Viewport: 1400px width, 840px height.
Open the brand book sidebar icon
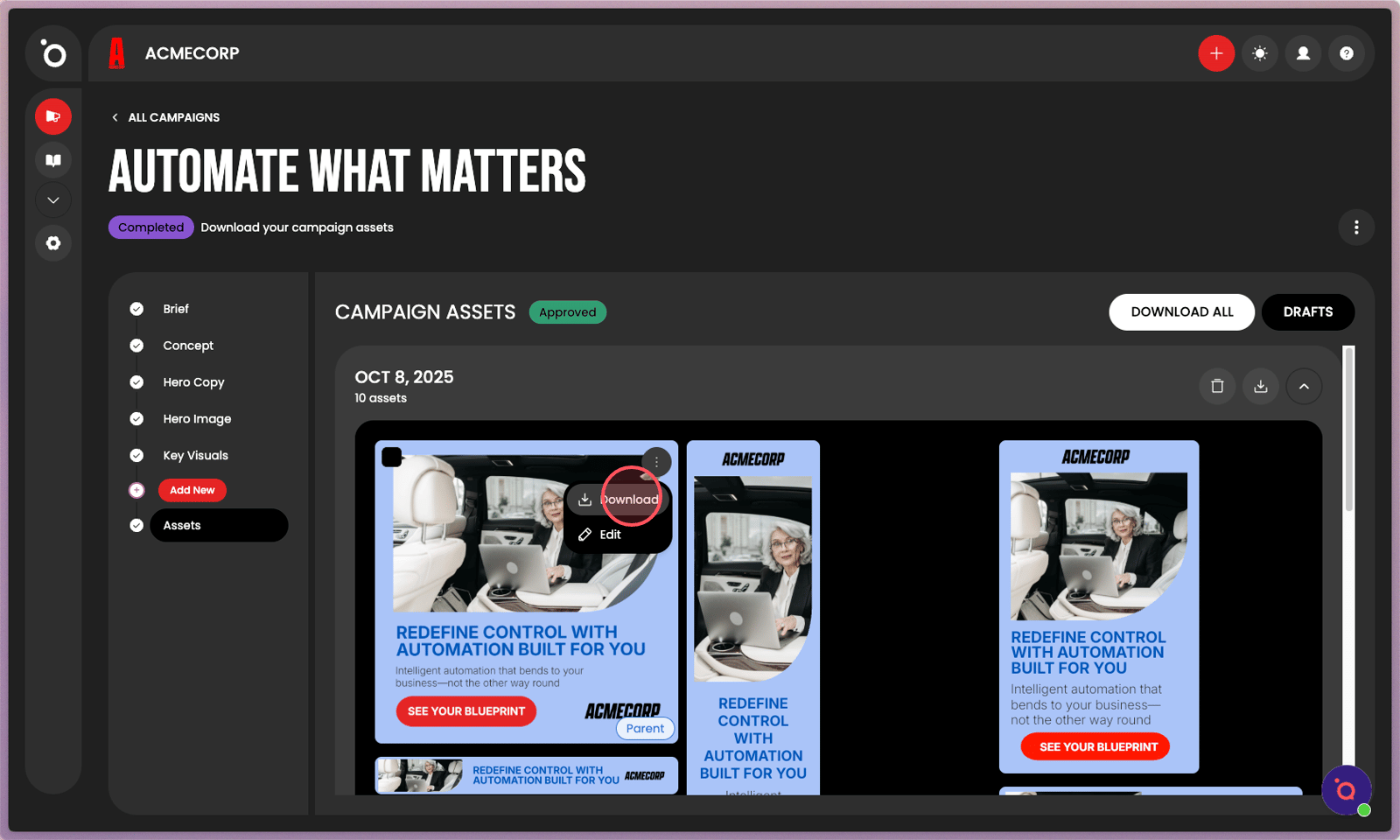point(53,160)
